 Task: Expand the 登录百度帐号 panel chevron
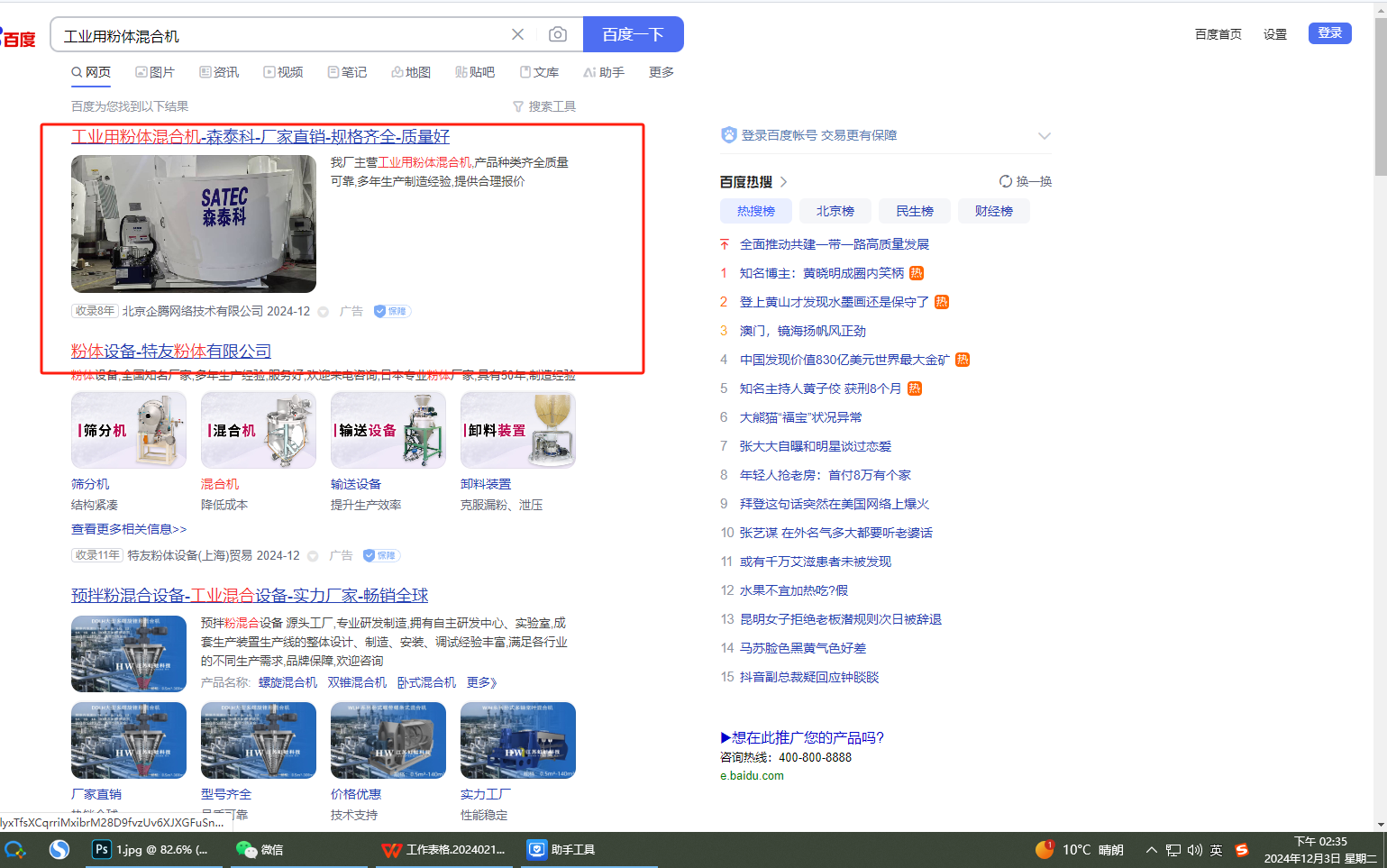click(1045, 135)
